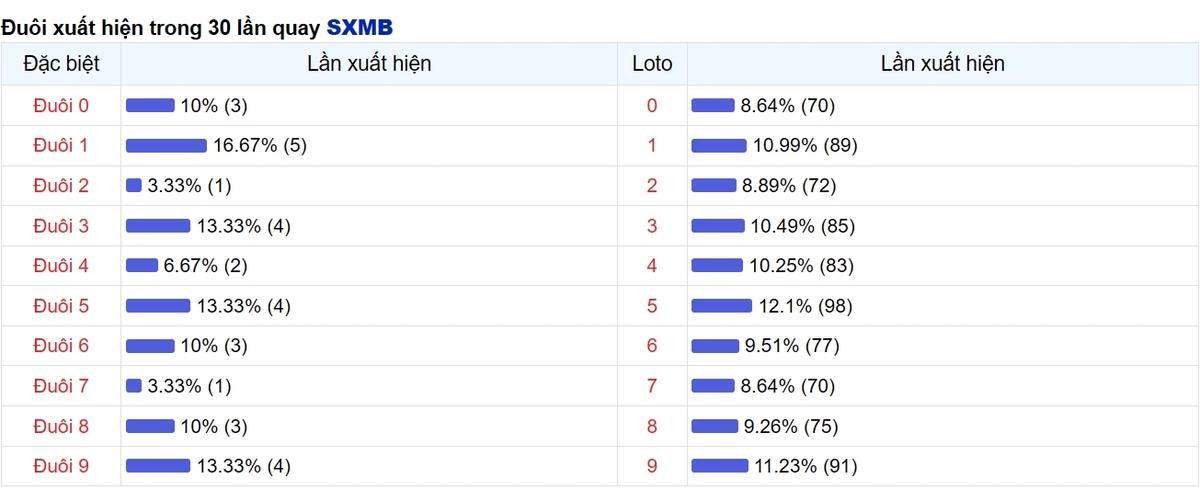Click the 3.33% bar for Đuôi 2
This screenshot has height=490, width=1200.
[x=134, y=185]
